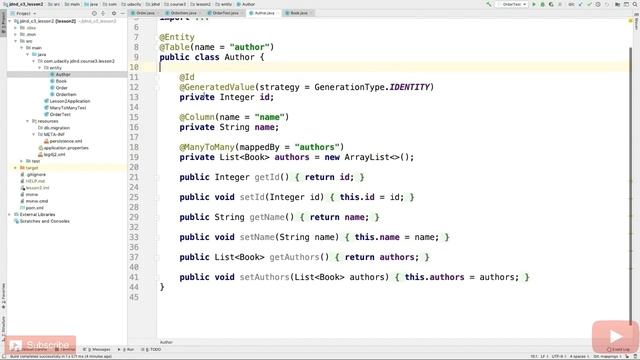Viewport: 640px width, 360px height.
Task: Click the Build project hammer icon
Action: point(489,4)
